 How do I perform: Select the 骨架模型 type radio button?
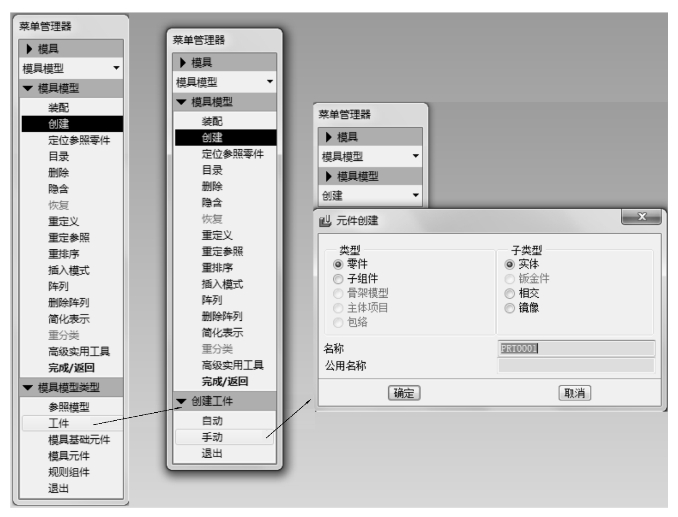coord(338,294)
